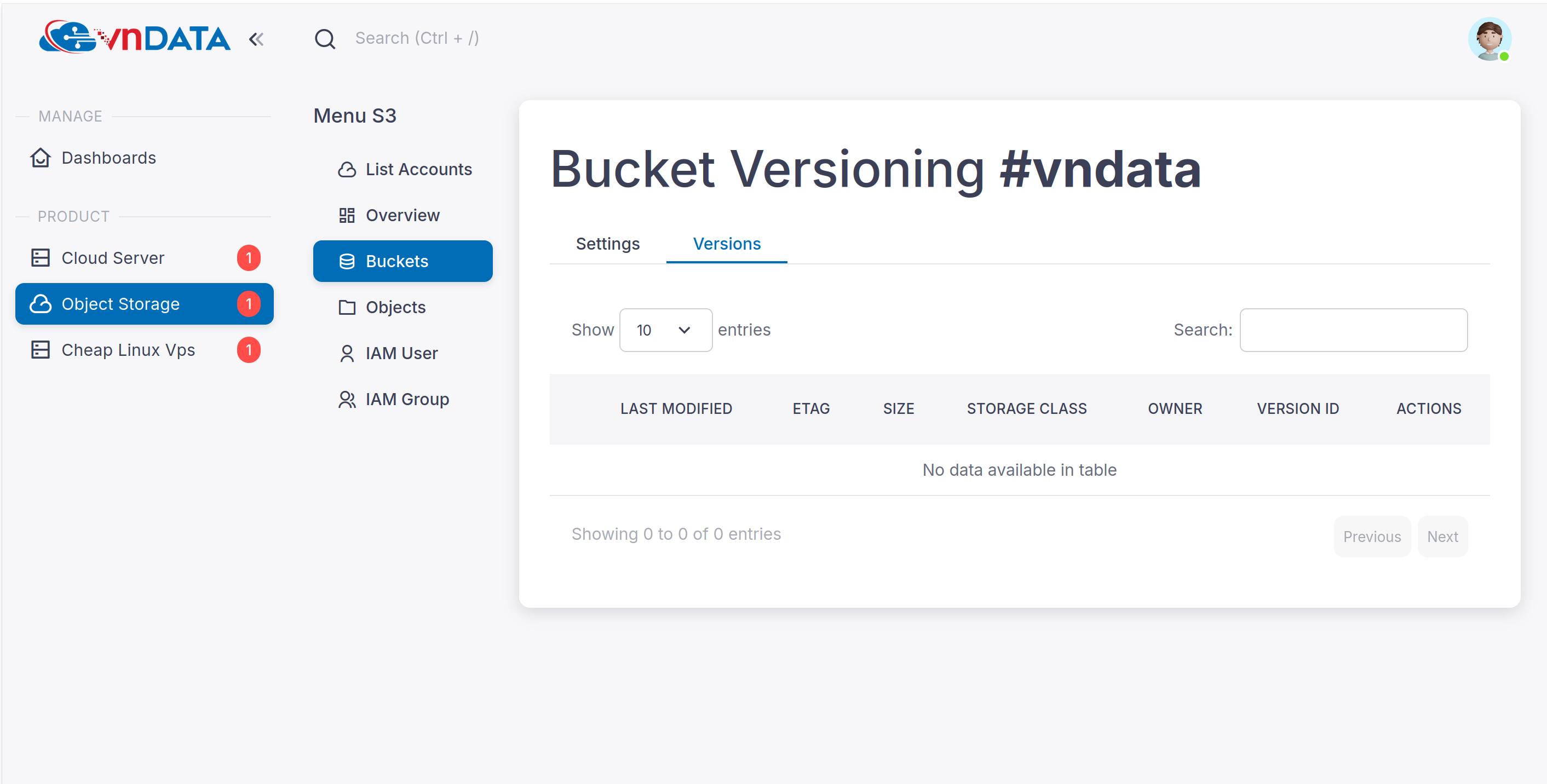This screenshot has width=1547, height=784.
Task: Click the Cheap Linux Vps server icon
Action: tap(40, 350)
